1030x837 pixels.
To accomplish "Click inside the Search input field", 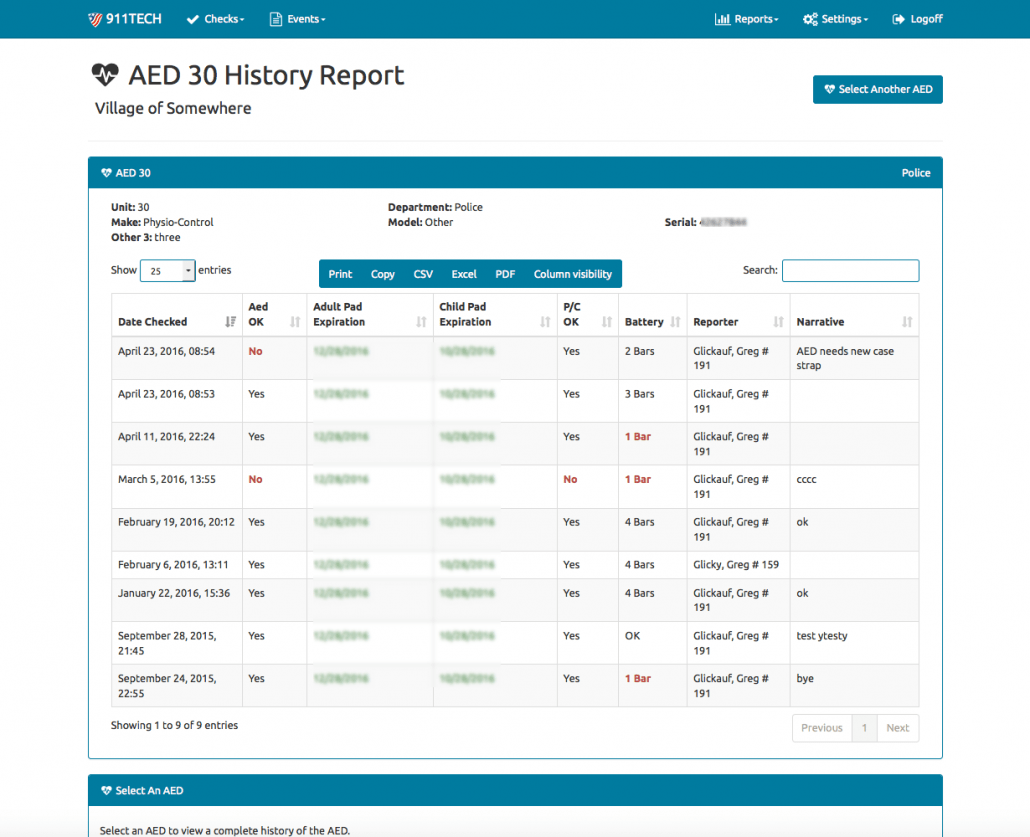I will pyautogui.click(x=850, y=271).
